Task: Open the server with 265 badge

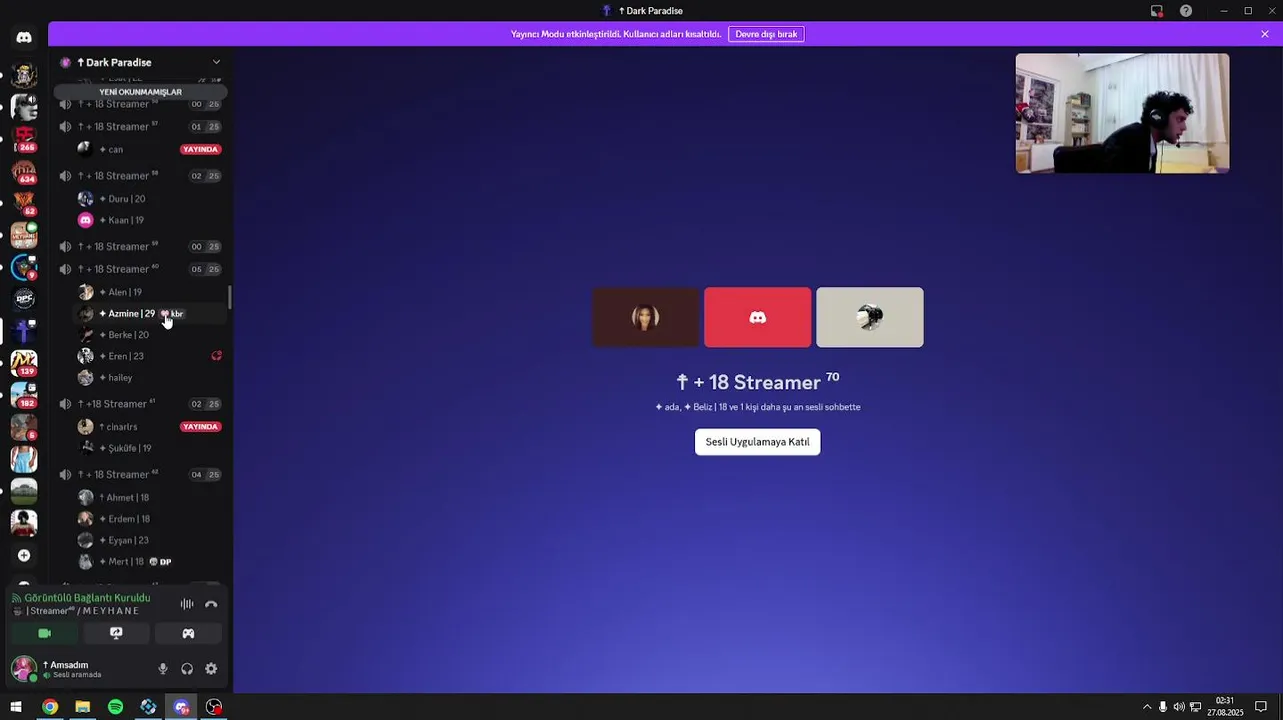Action: click(x=24, y=139)
